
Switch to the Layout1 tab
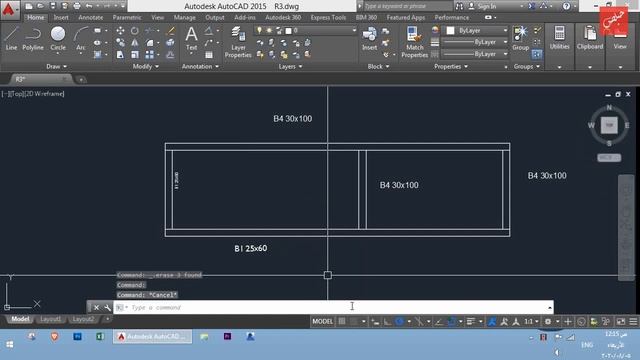pos(50,319)
